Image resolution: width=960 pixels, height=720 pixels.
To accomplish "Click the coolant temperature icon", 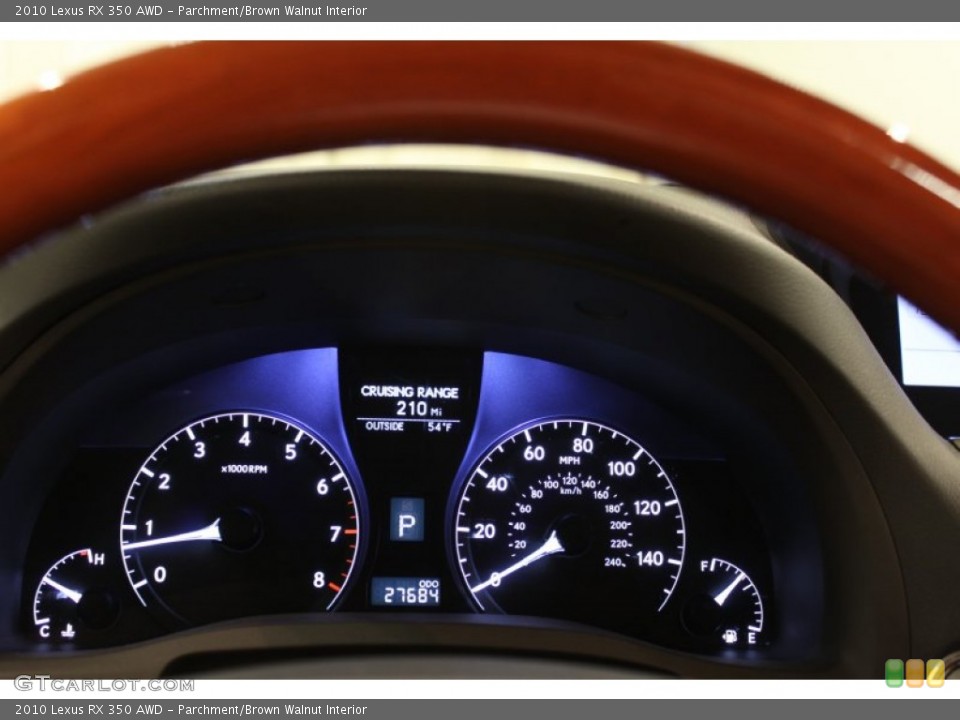I will (x=68, y=631).
